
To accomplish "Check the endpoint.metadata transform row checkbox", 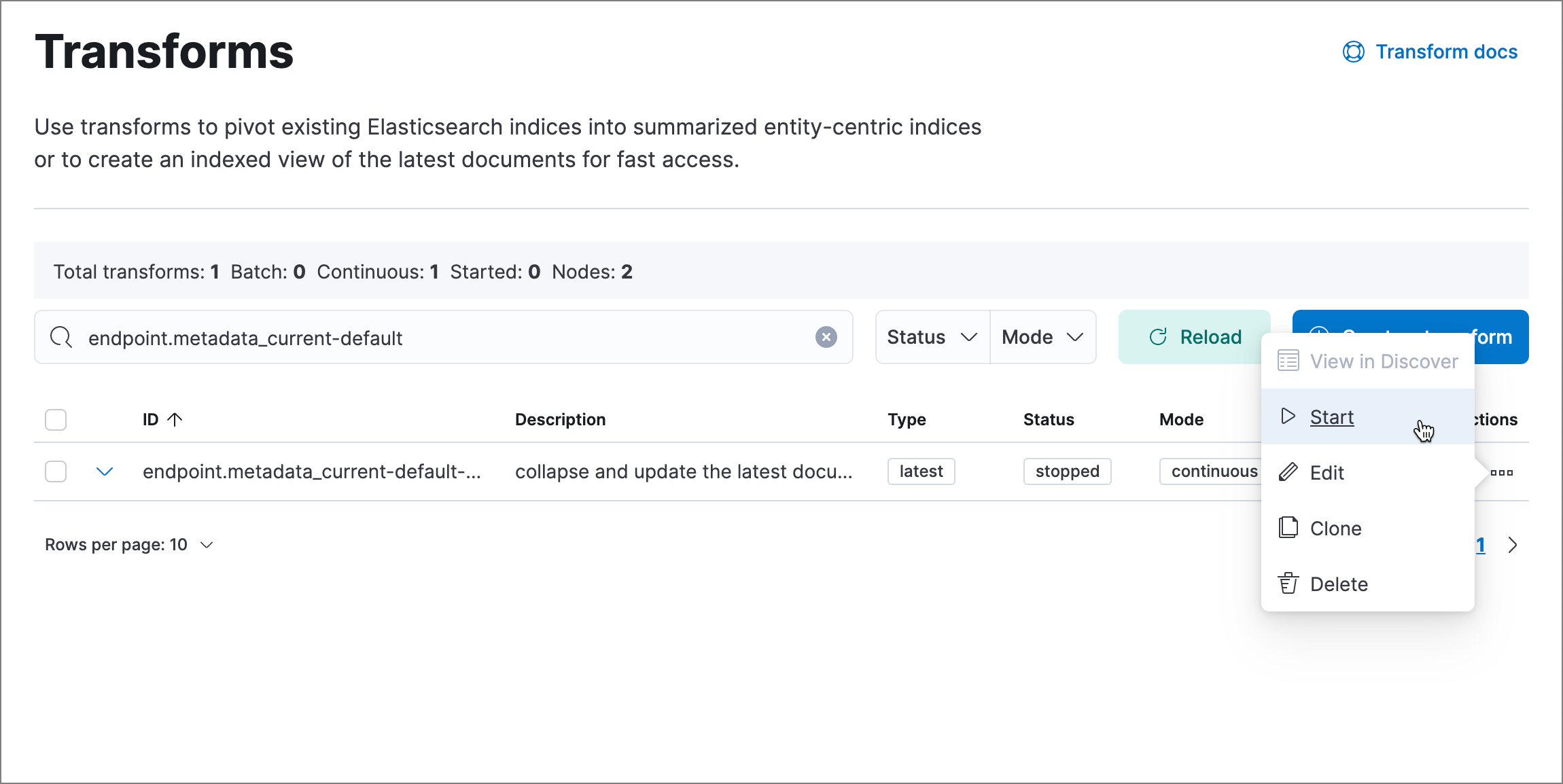I will click(x=55, y=471).
